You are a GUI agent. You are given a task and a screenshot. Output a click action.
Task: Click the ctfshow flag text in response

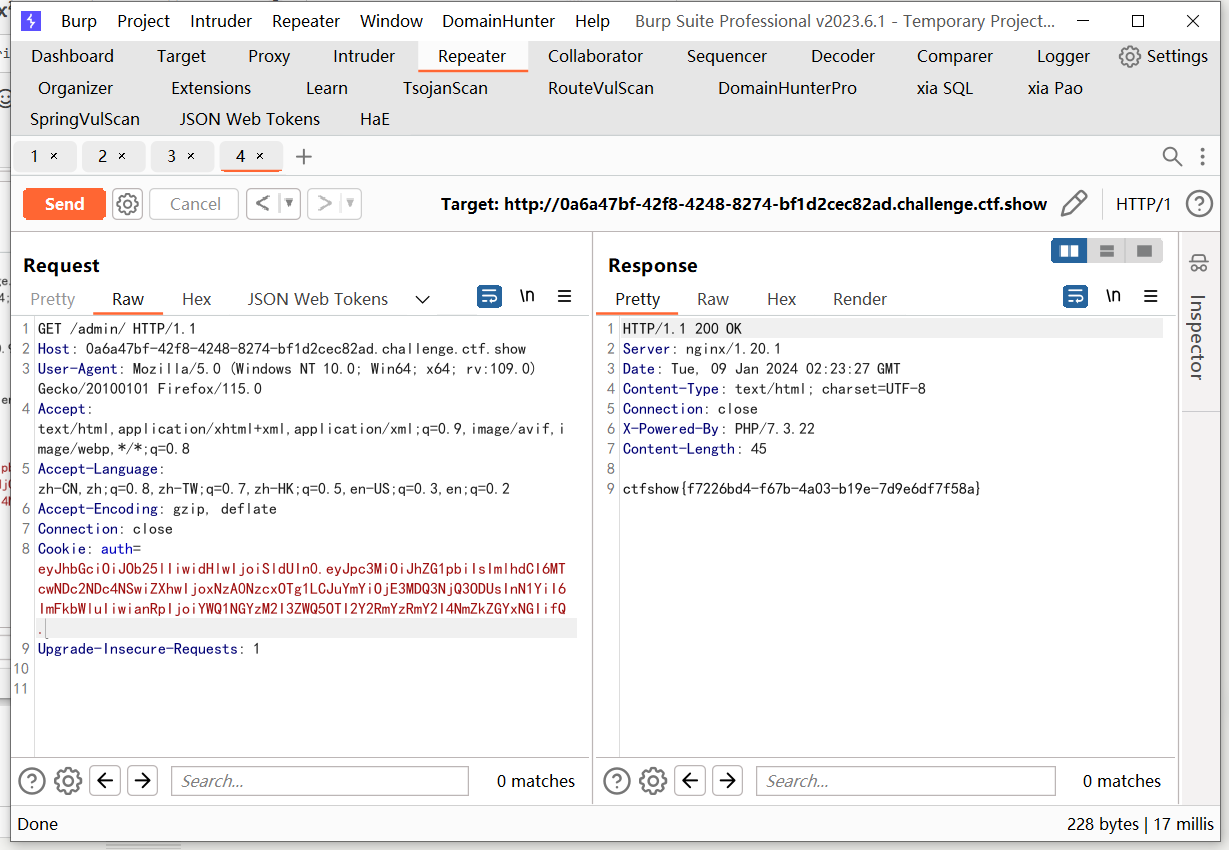(x=802, y=489)
